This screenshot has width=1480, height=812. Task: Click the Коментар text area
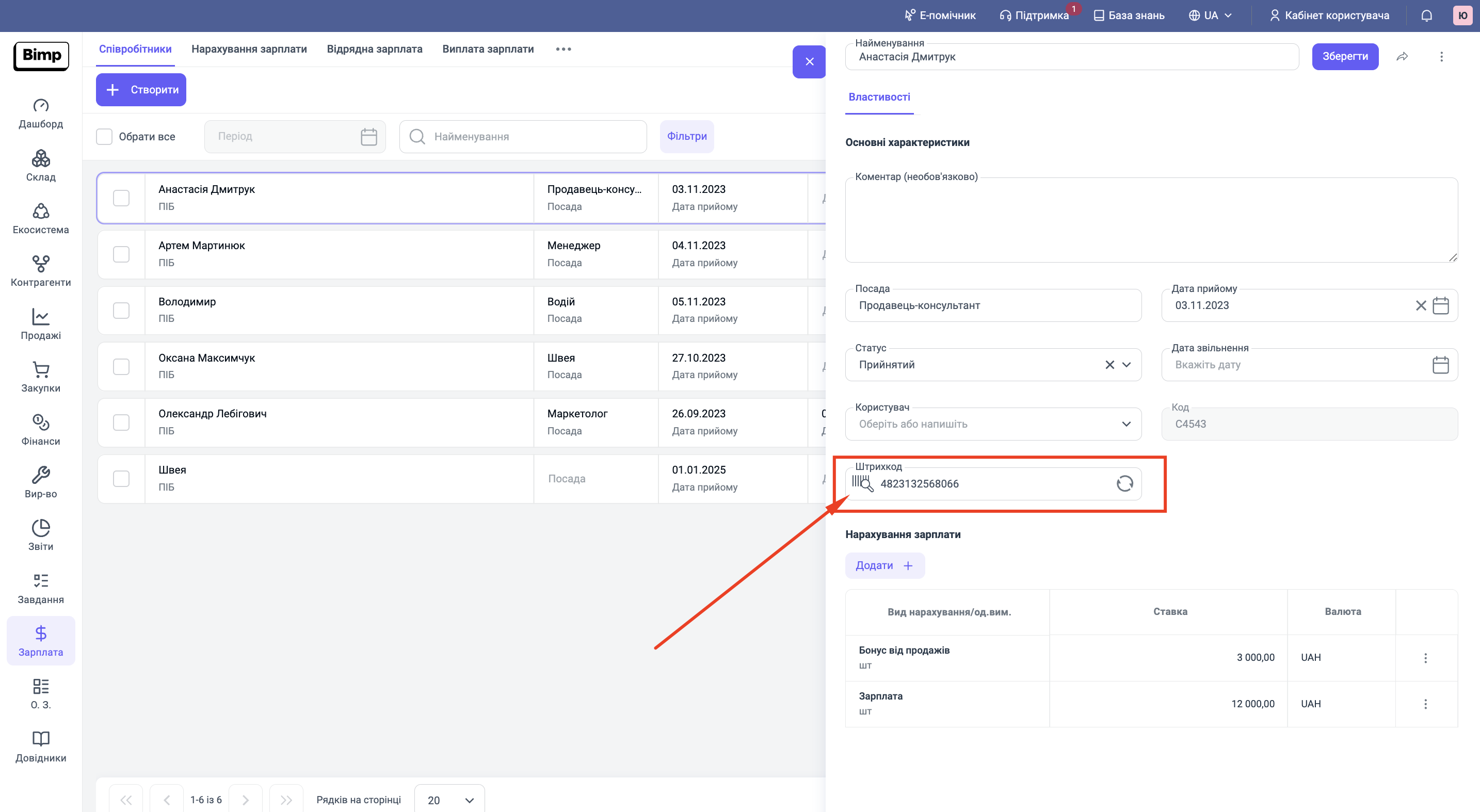coord(1151,220)
